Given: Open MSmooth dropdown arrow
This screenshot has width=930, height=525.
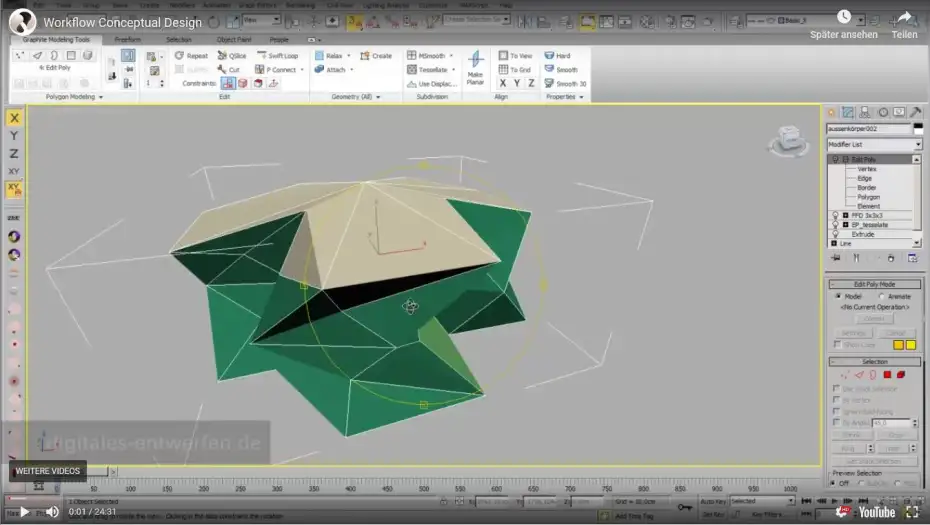Looking at the screenshot, I should [x=451, y=55].
